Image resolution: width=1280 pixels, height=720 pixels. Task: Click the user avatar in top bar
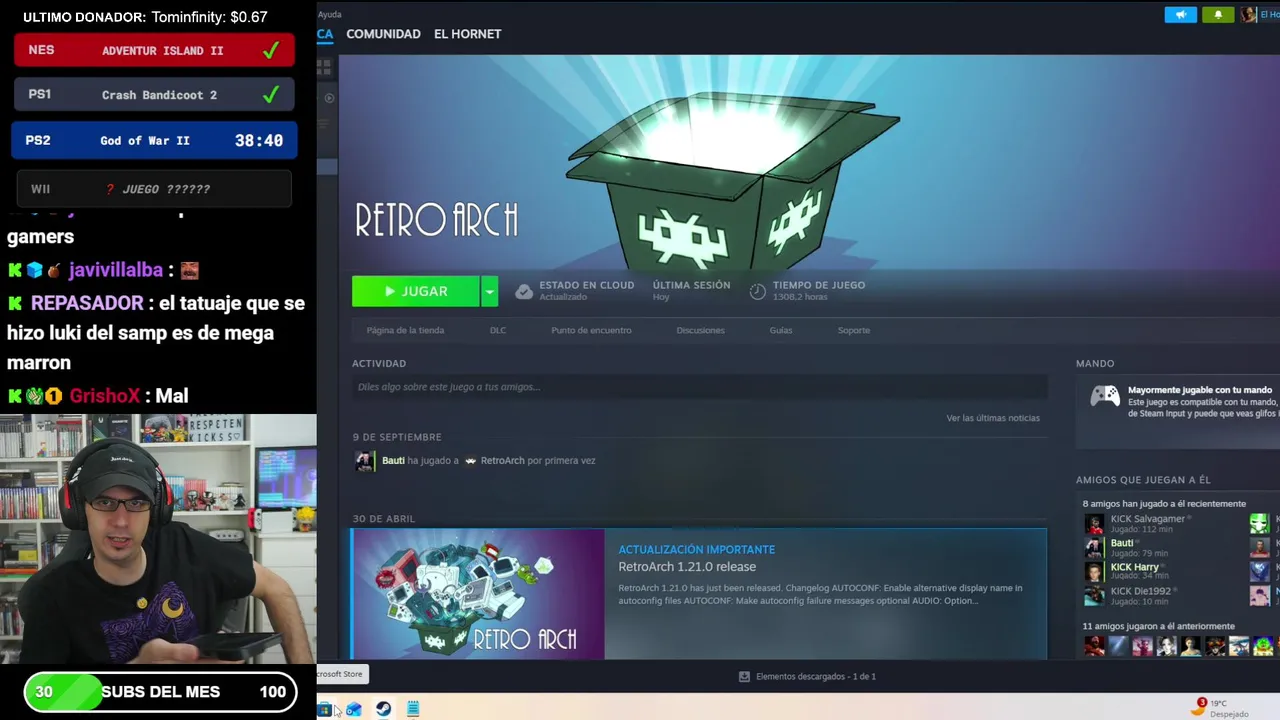(x=1249, y=15)
